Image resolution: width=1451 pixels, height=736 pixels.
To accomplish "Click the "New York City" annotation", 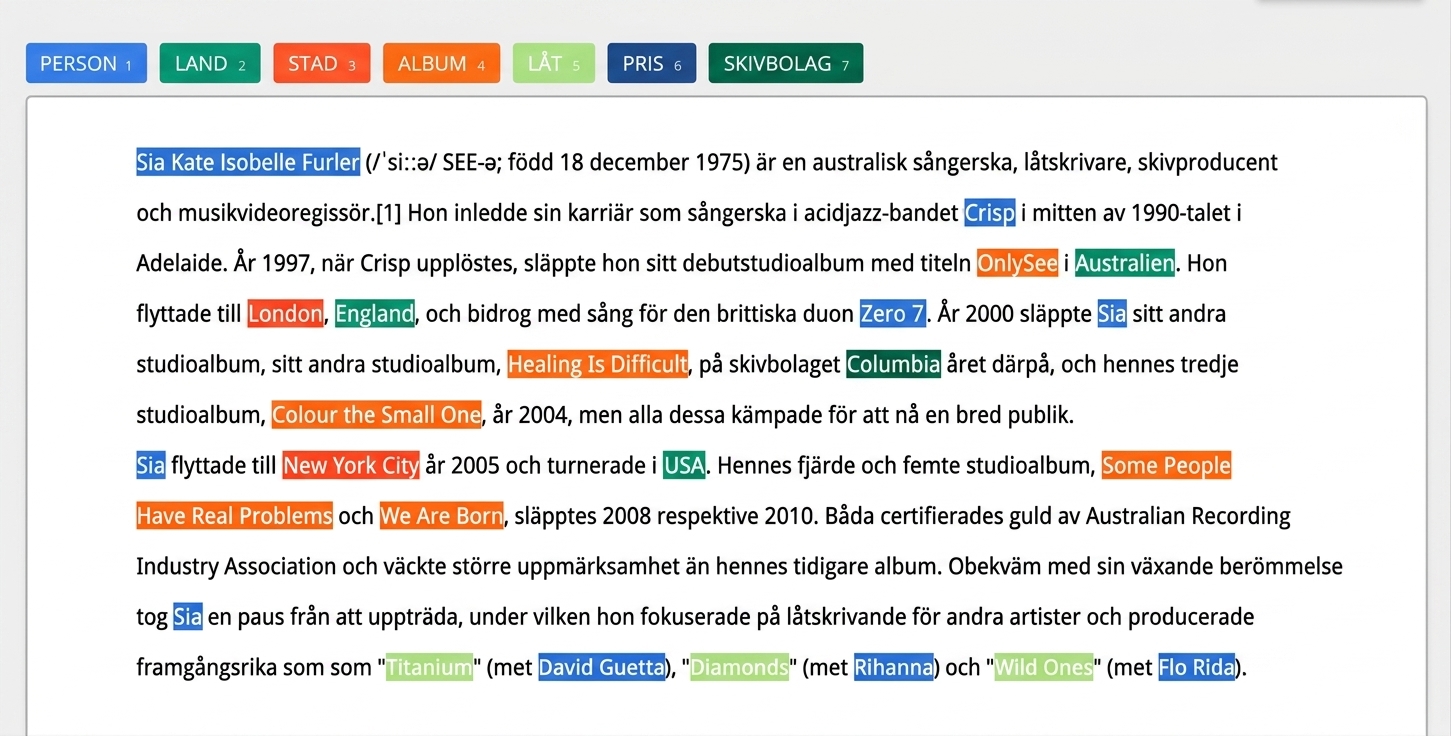I will (351, 465).
